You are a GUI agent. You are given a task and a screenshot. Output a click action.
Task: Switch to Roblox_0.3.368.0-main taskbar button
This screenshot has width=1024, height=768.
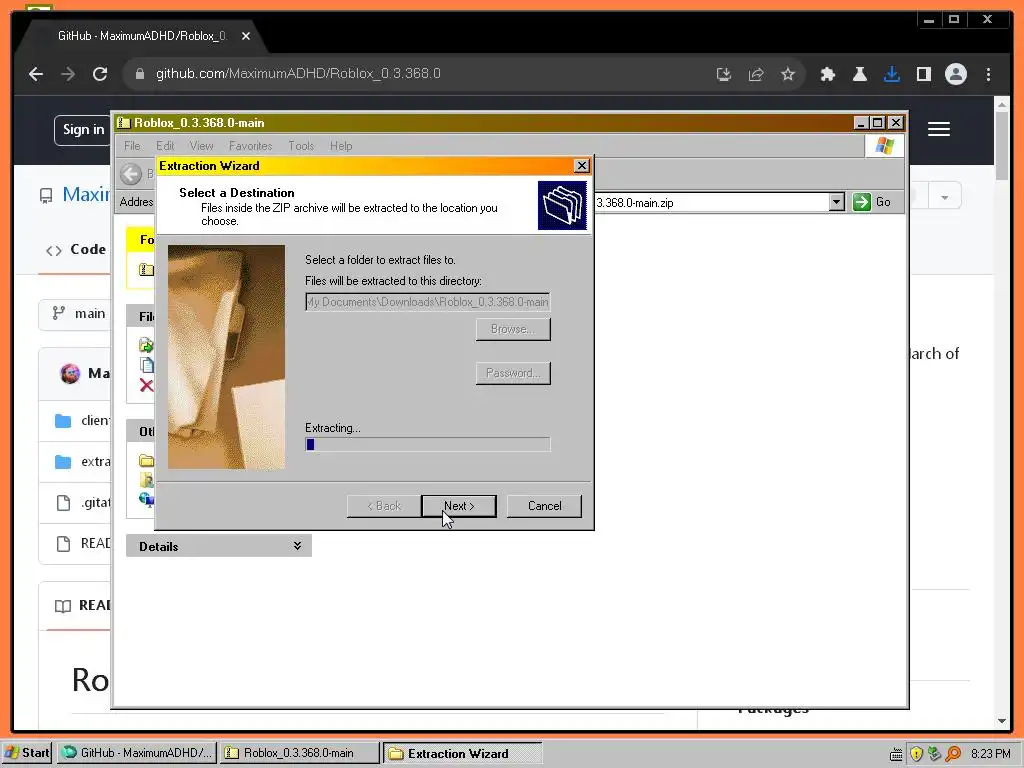click(x=299, y=753)
